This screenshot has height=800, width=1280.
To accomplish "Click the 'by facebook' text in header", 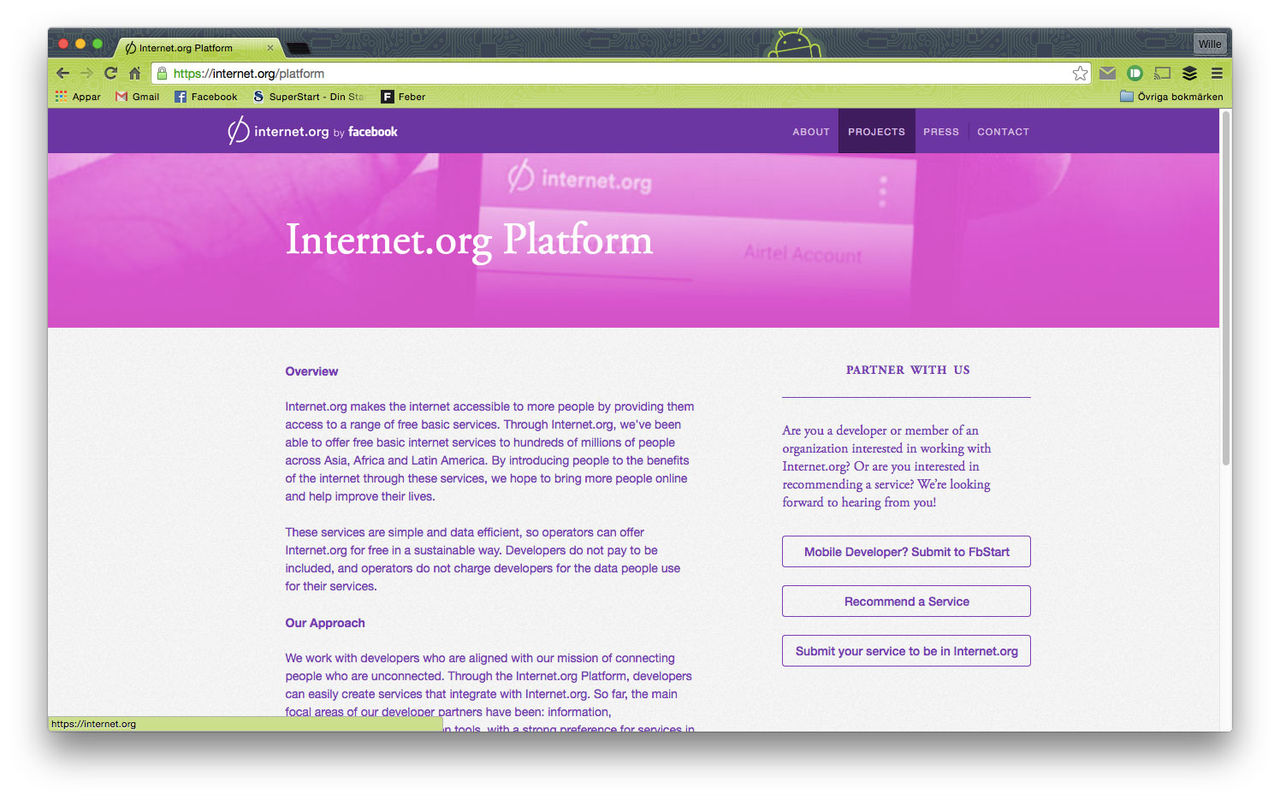I will (365, 132).
